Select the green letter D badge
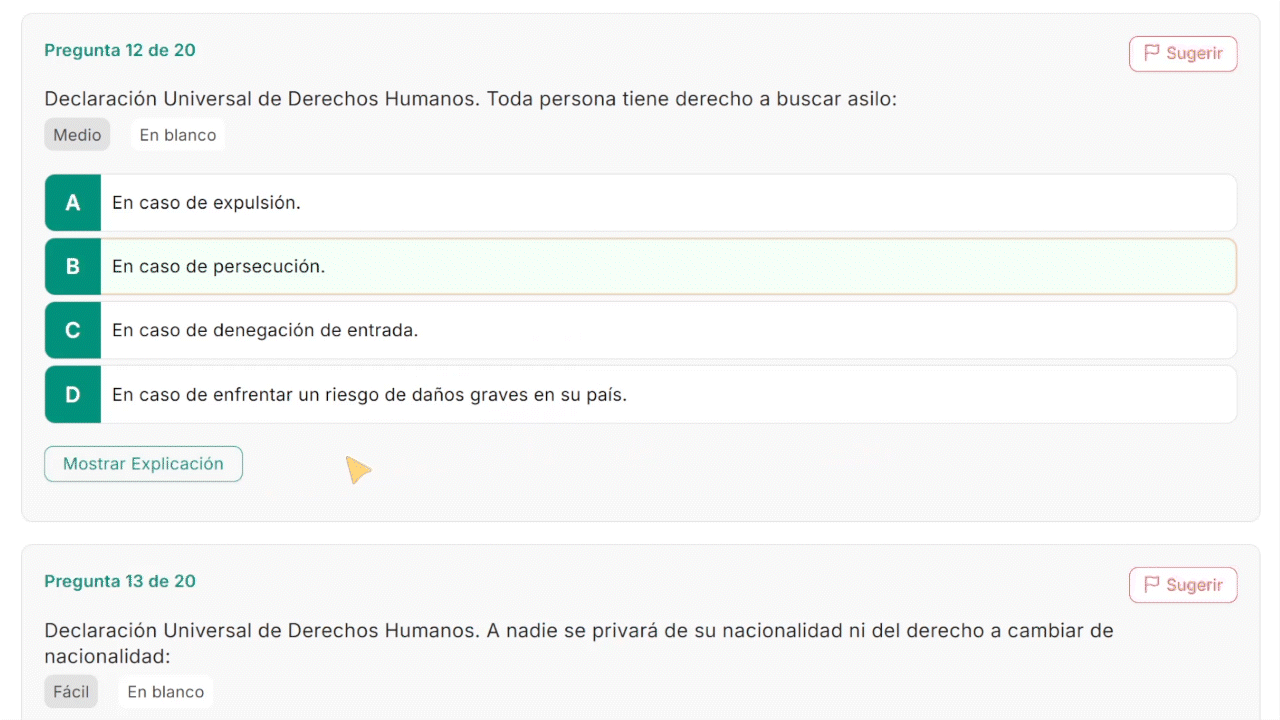 point(73,395)
